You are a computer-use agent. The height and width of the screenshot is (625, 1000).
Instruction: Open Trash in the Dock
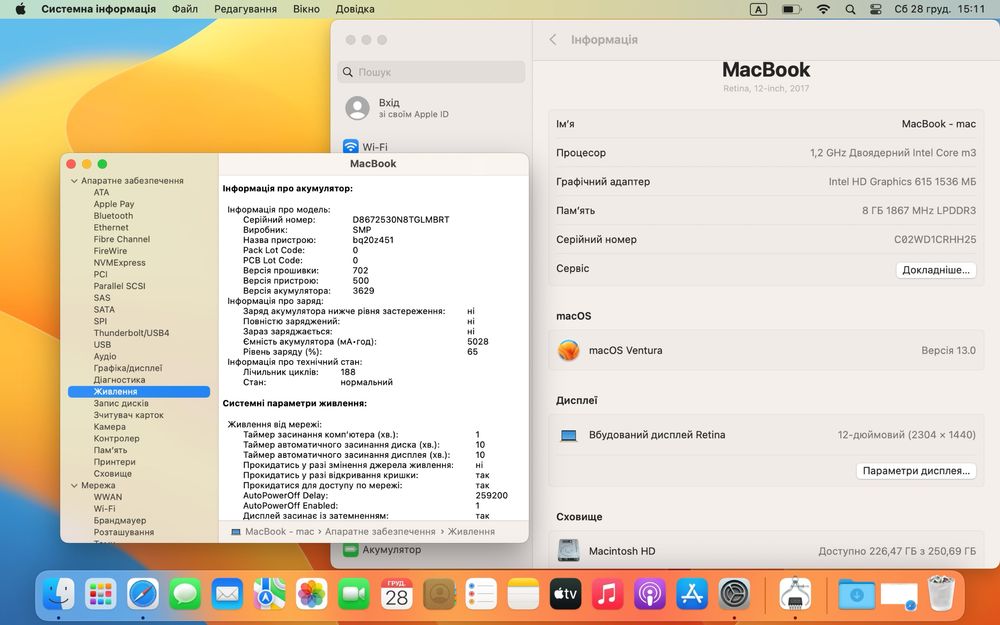[x=941, y=593]
